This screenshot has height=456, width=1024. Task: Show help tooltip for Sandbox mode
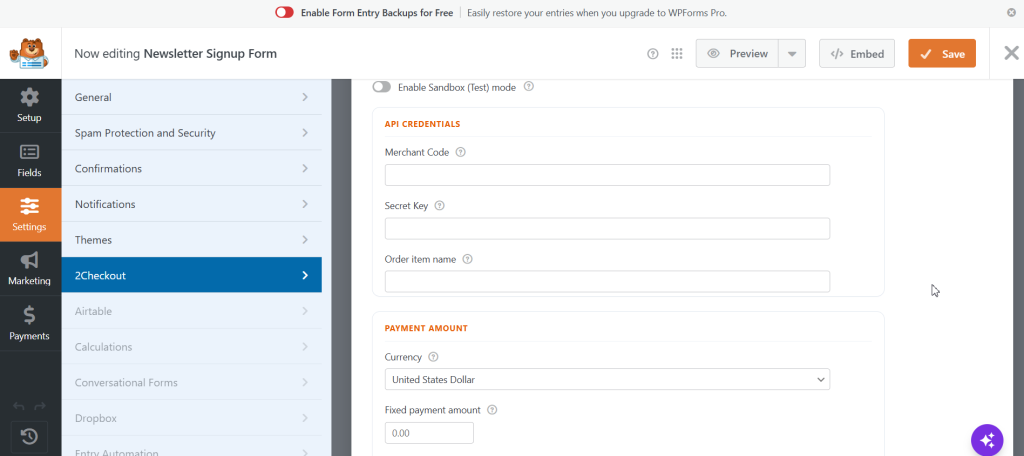point(529,86)
